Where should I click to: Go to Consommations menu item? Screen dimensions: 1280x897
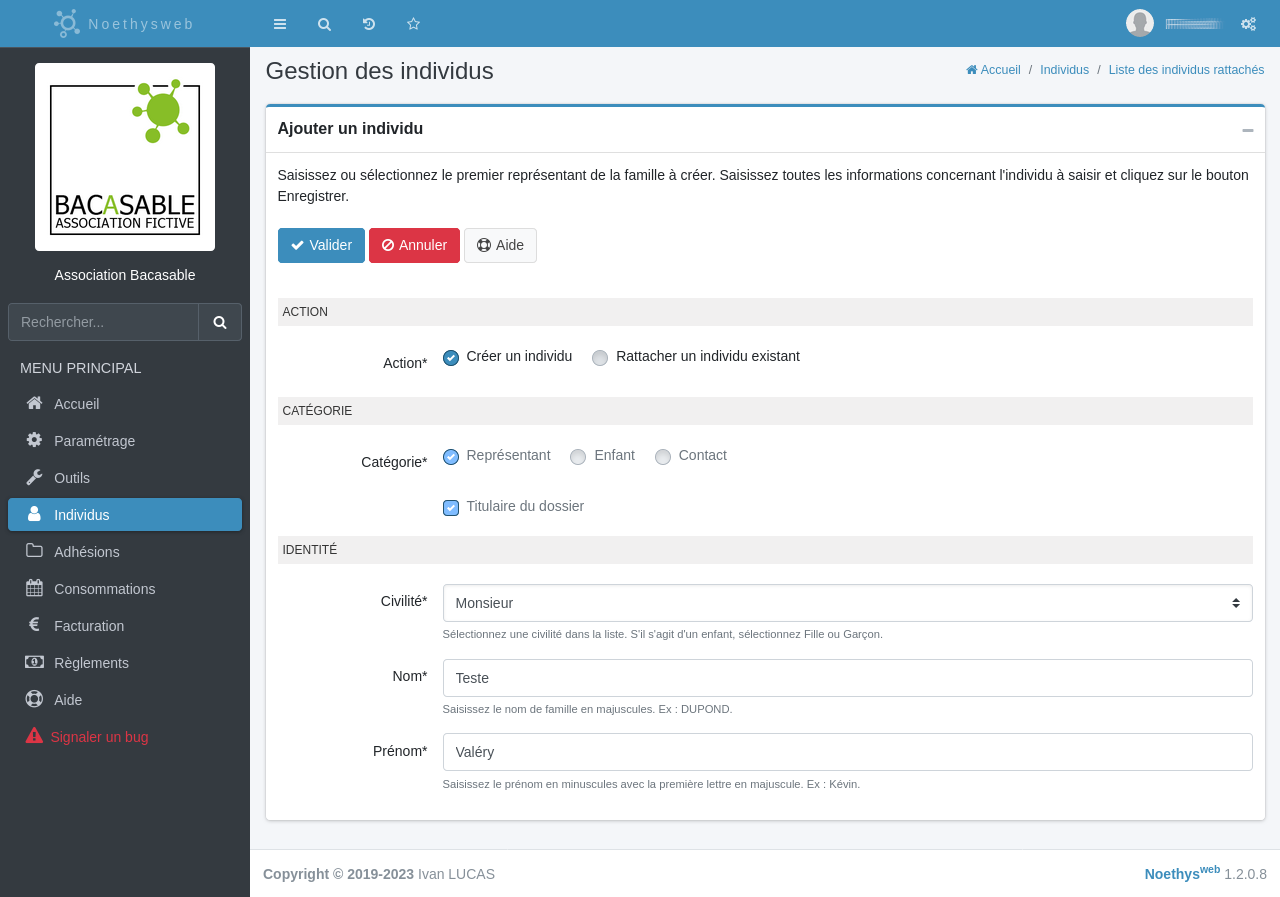pos(104,589)
